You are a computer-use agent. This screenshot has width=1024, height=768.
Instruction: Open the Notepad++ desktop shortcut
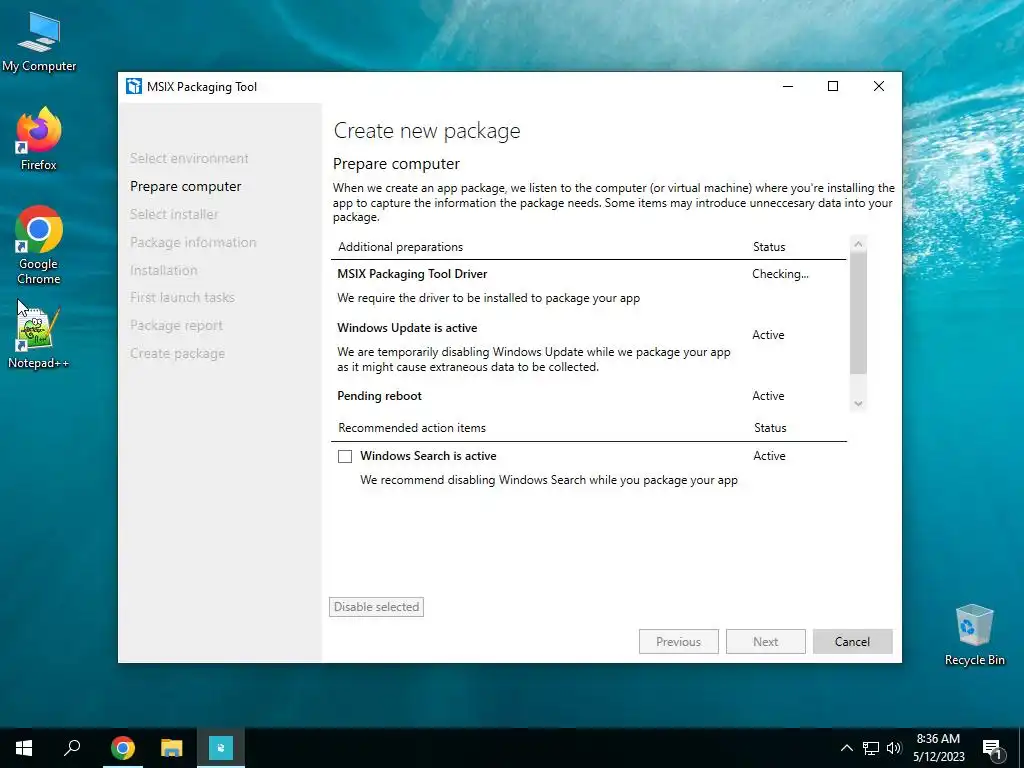[39, 338]
